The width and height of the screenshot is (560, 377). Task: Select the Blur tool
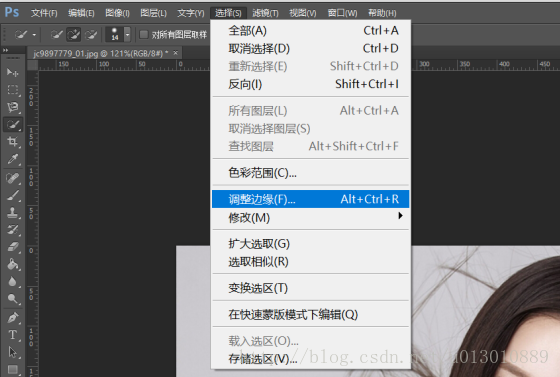[13, 281]
